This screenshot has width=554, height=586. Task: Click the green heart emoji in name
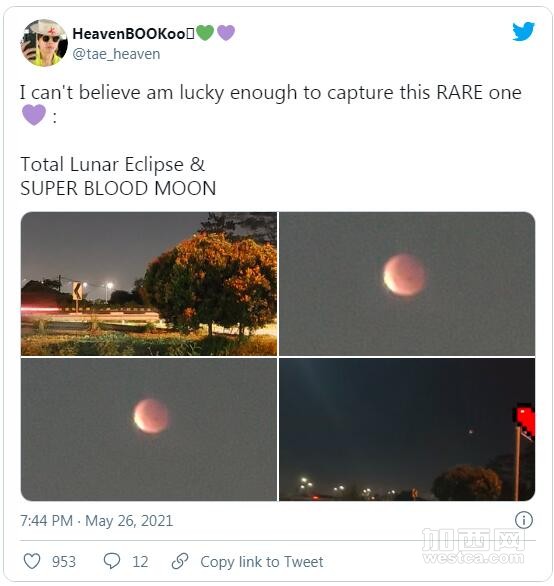205,33
